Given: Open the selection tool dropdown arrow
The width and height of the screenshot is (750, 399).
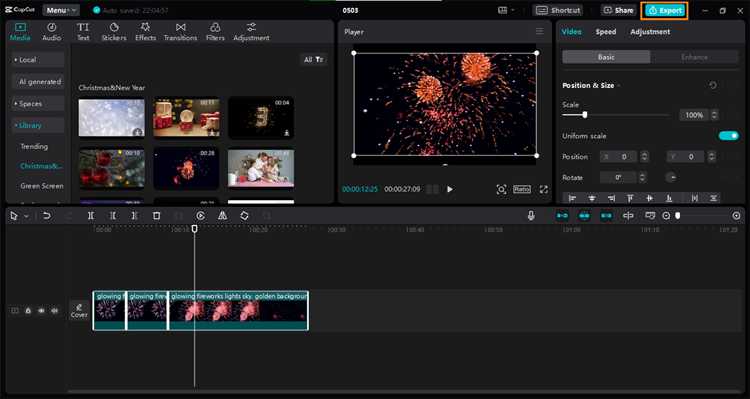Looking at the screenshot, I should [26, 216].
